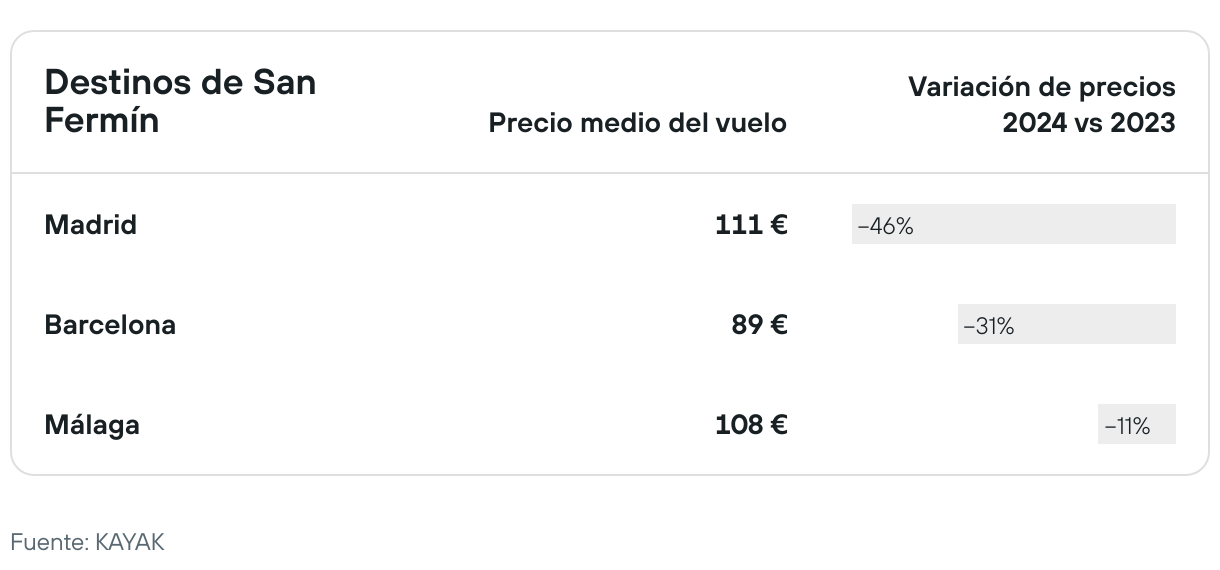Image resolution: width=1220 pixels, height=570 pixels.
Task: Select the Málaga destination name
Action: pos(92,425)
